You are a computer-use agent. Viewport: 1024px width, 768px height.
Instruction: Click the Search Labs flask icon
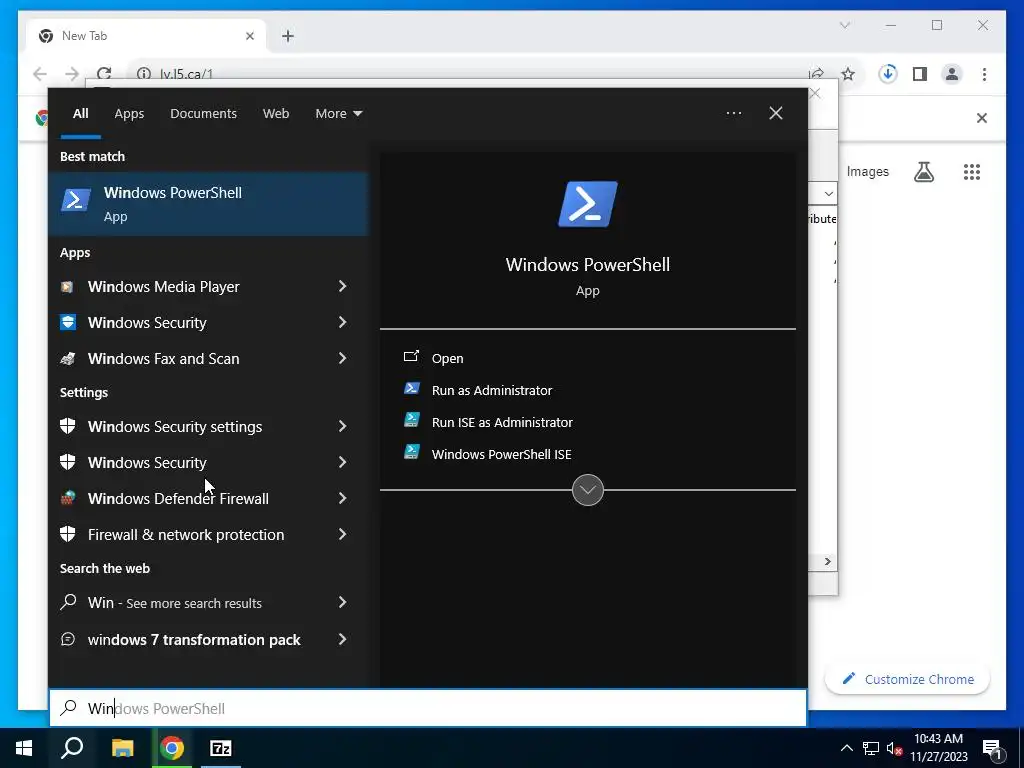(924, 172)
